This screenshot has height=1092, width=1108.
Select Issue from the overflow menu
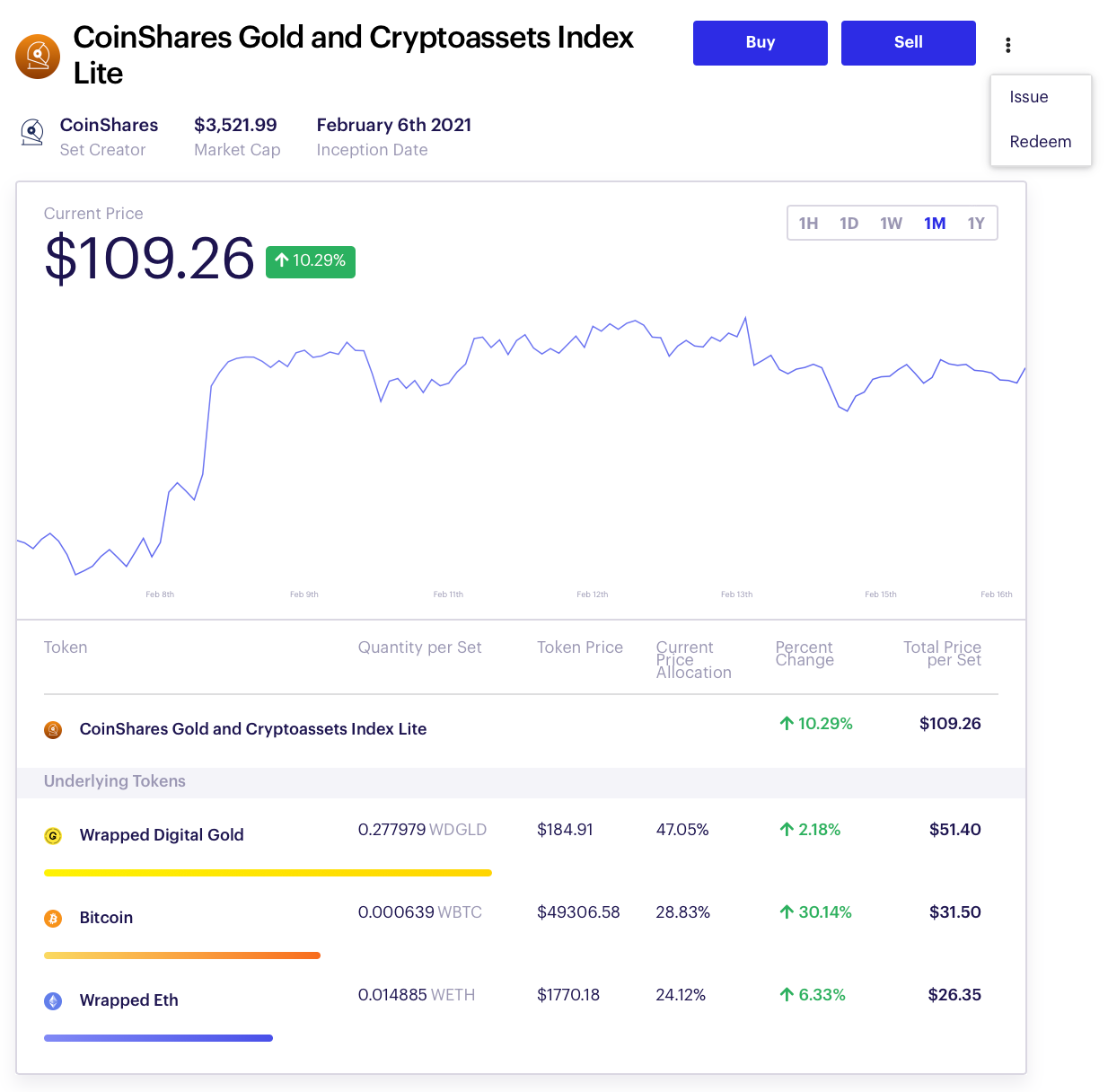(1028, 97)
